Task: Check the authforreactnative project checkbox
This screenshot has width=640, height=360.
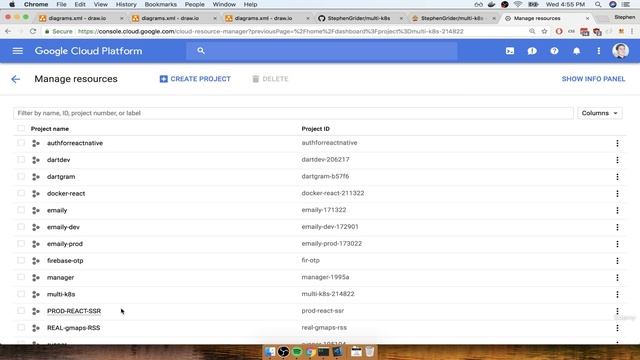Action: point(21,143)
